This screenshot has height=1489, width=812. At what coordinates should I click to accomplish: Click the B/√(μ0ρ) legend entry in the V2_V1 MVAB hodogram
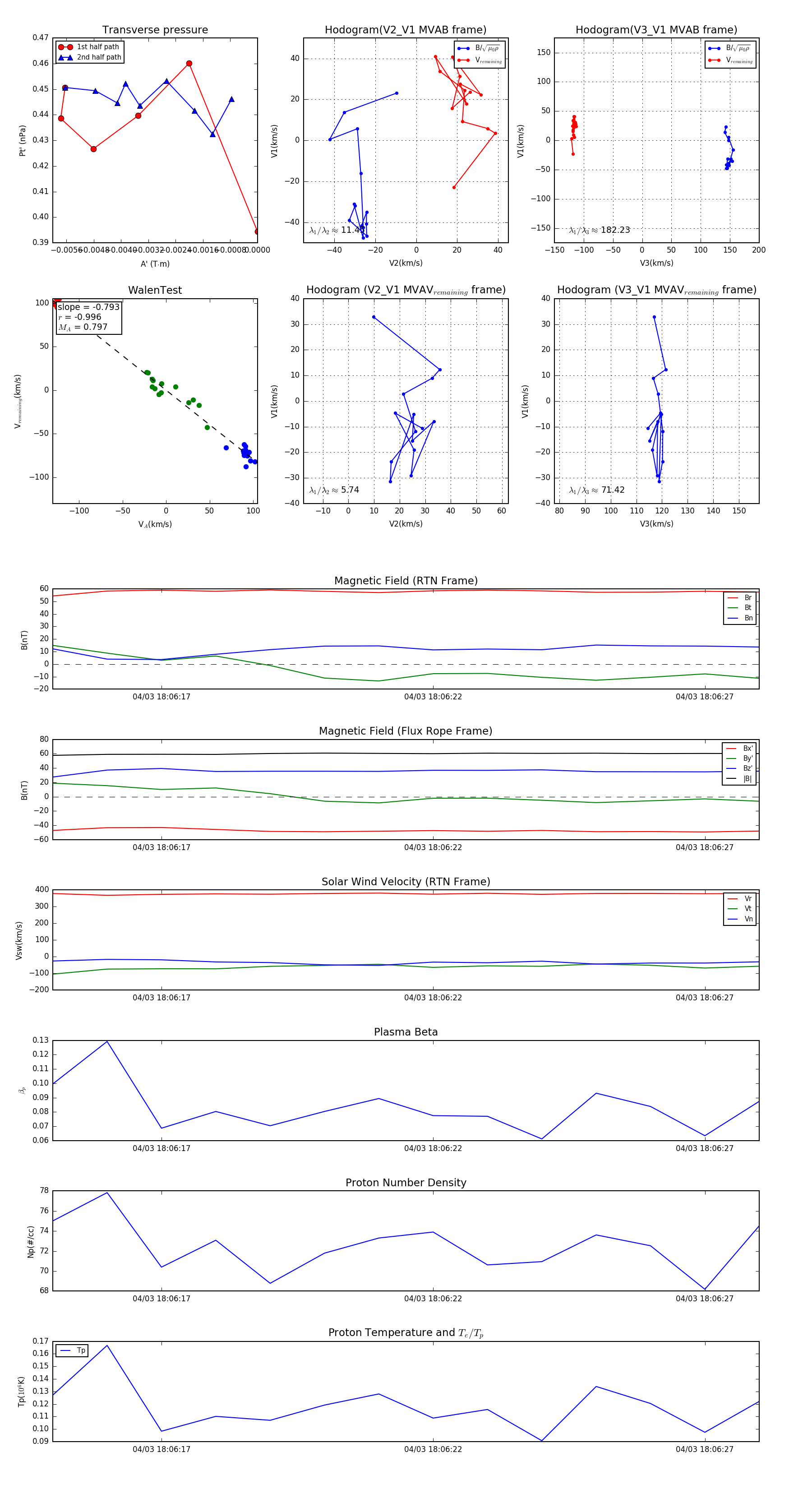[x=479, y=48]
